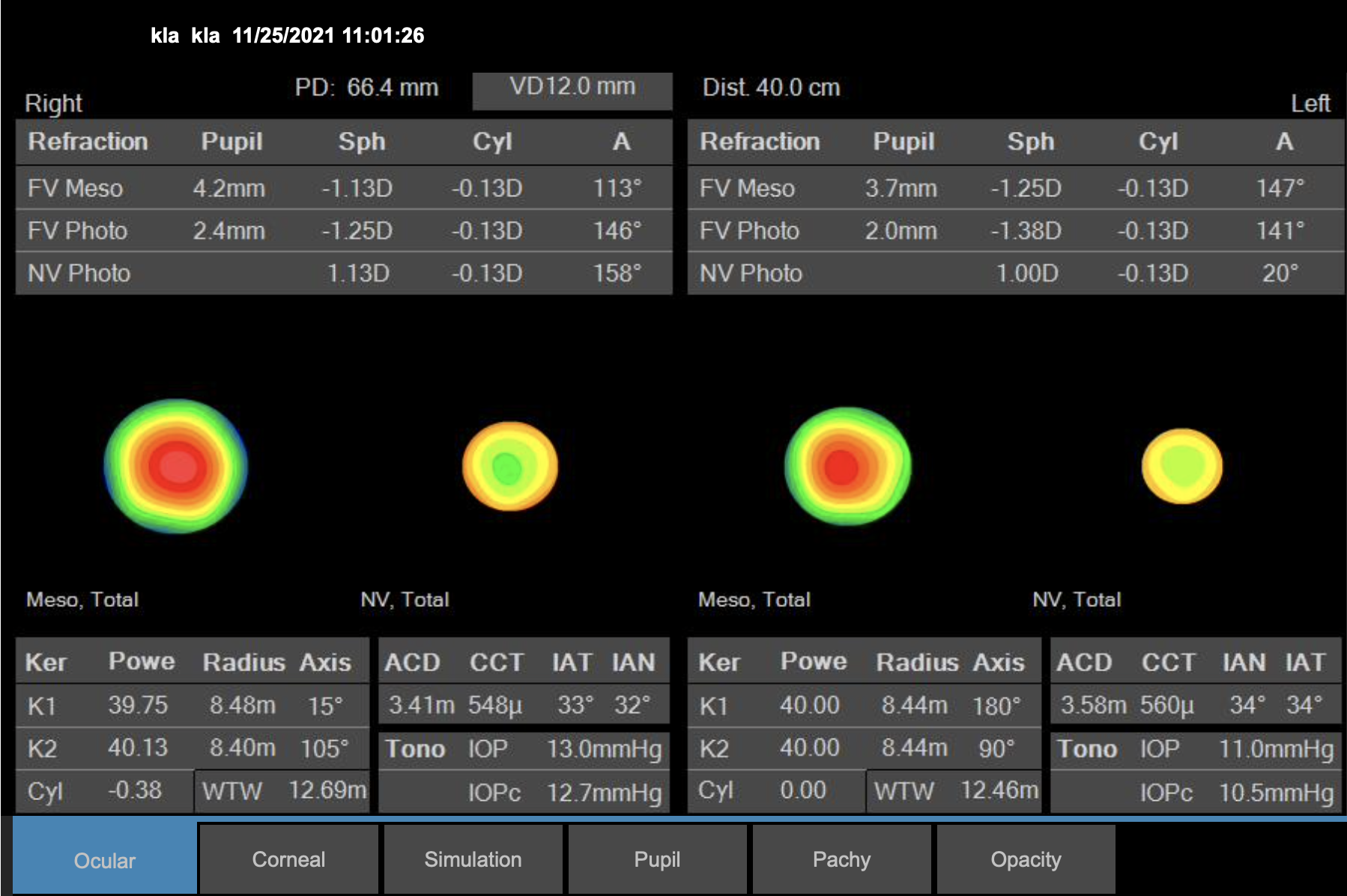Click right eye WTW 12.69 value

[327, 790]
